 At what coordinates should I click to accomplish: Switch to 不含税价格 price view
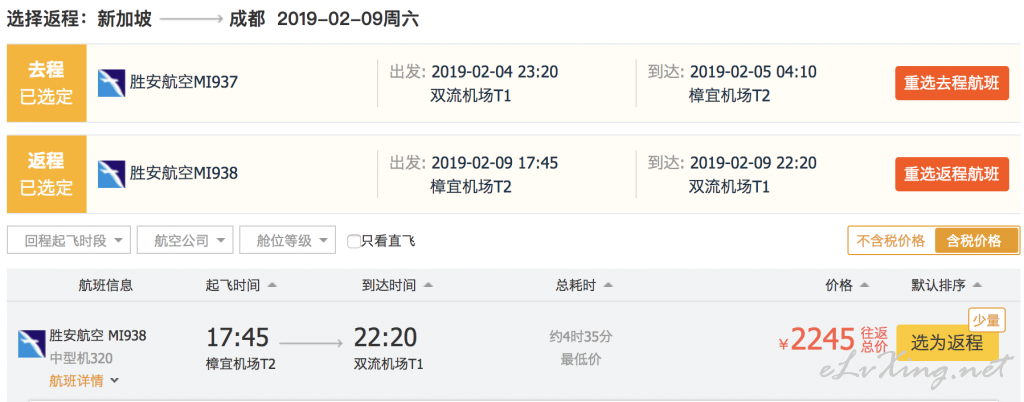[891, 241]
